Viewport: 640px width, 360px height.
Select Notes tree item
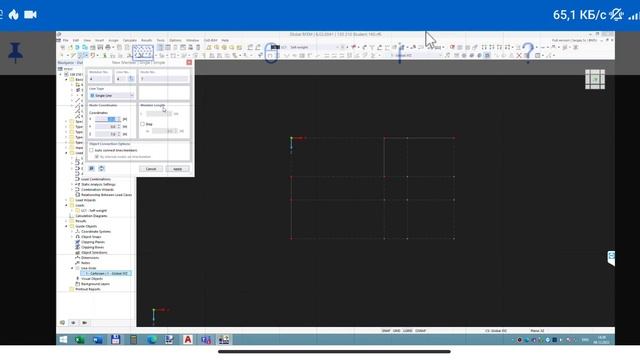click(x=85, y=263)
